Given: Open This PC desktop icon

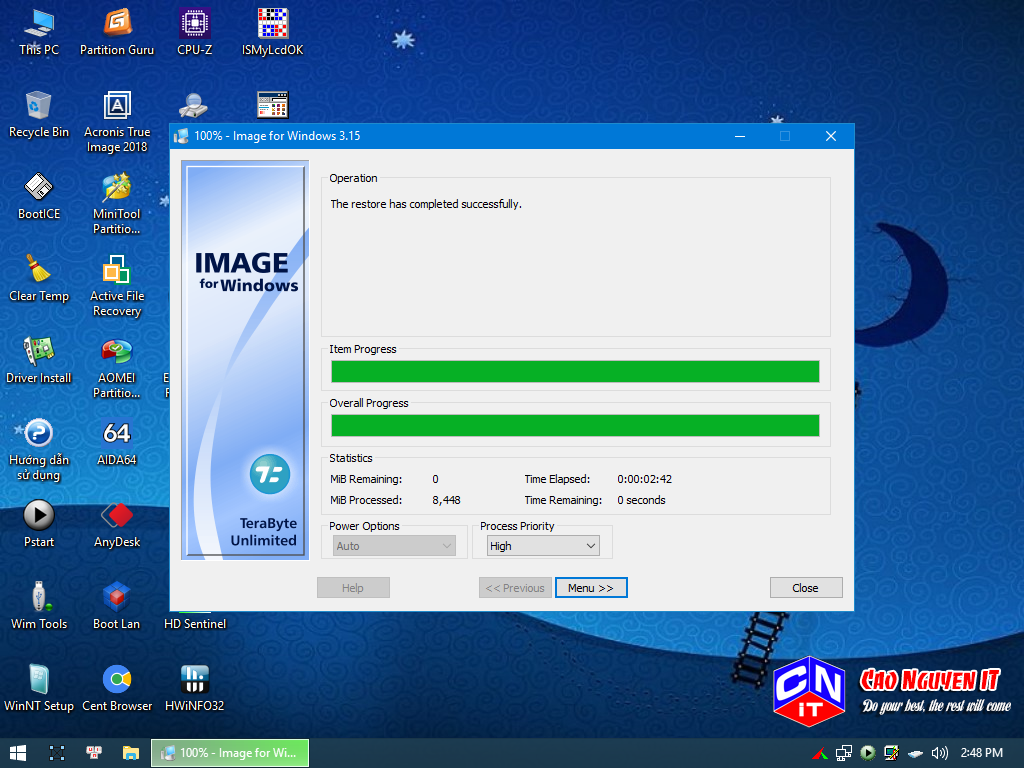Looking at the screenshot, I should 39,33.
